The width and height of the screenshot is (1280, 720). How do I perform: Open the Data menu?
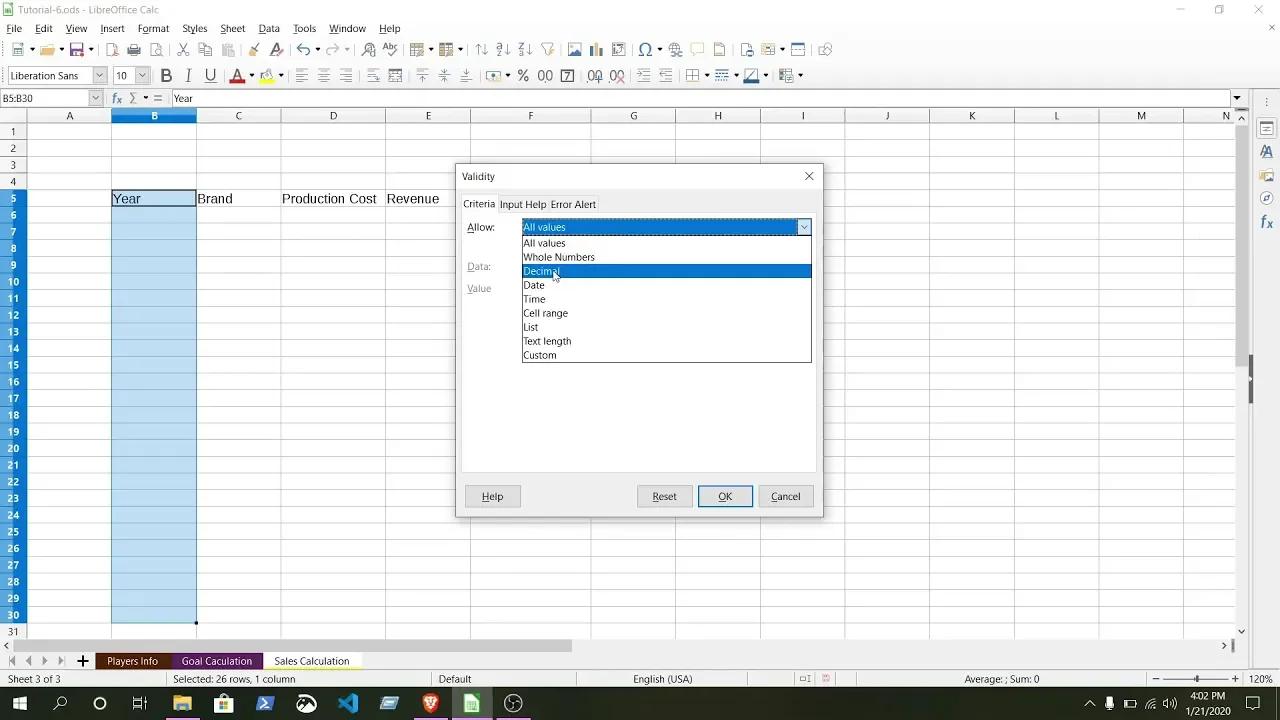[x=268, y=28]
